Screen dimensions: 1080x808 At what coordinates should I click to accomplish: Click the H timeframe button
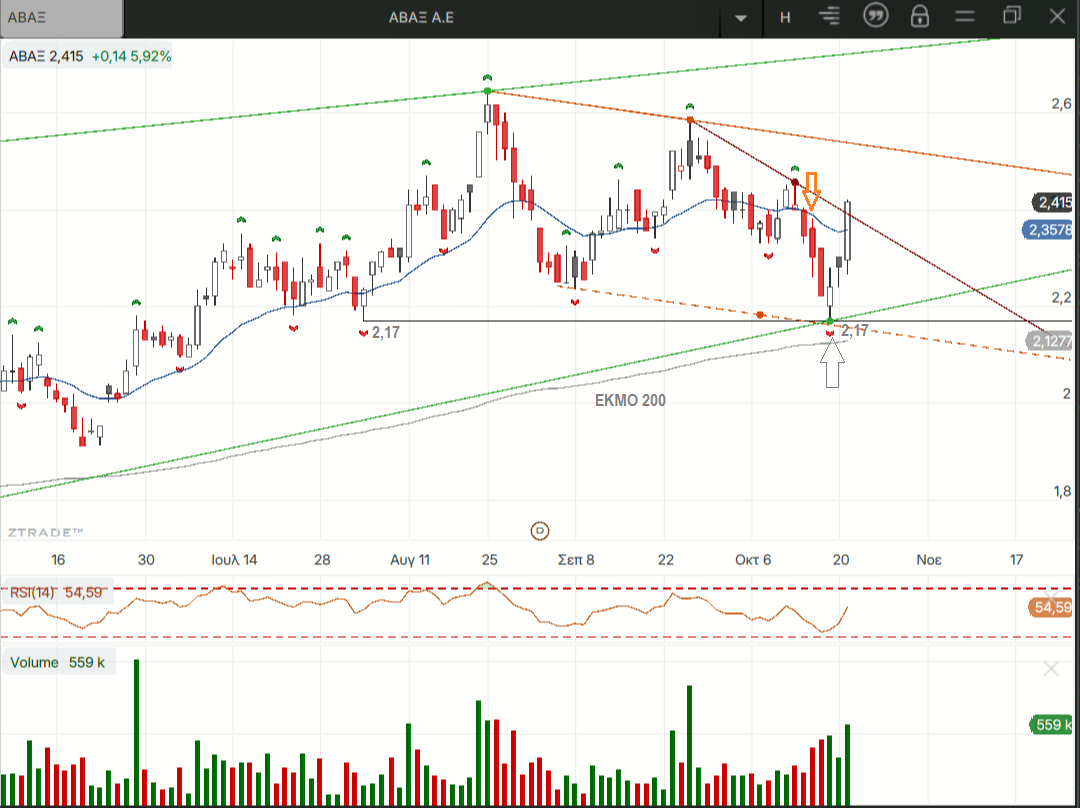coord(785,18)
